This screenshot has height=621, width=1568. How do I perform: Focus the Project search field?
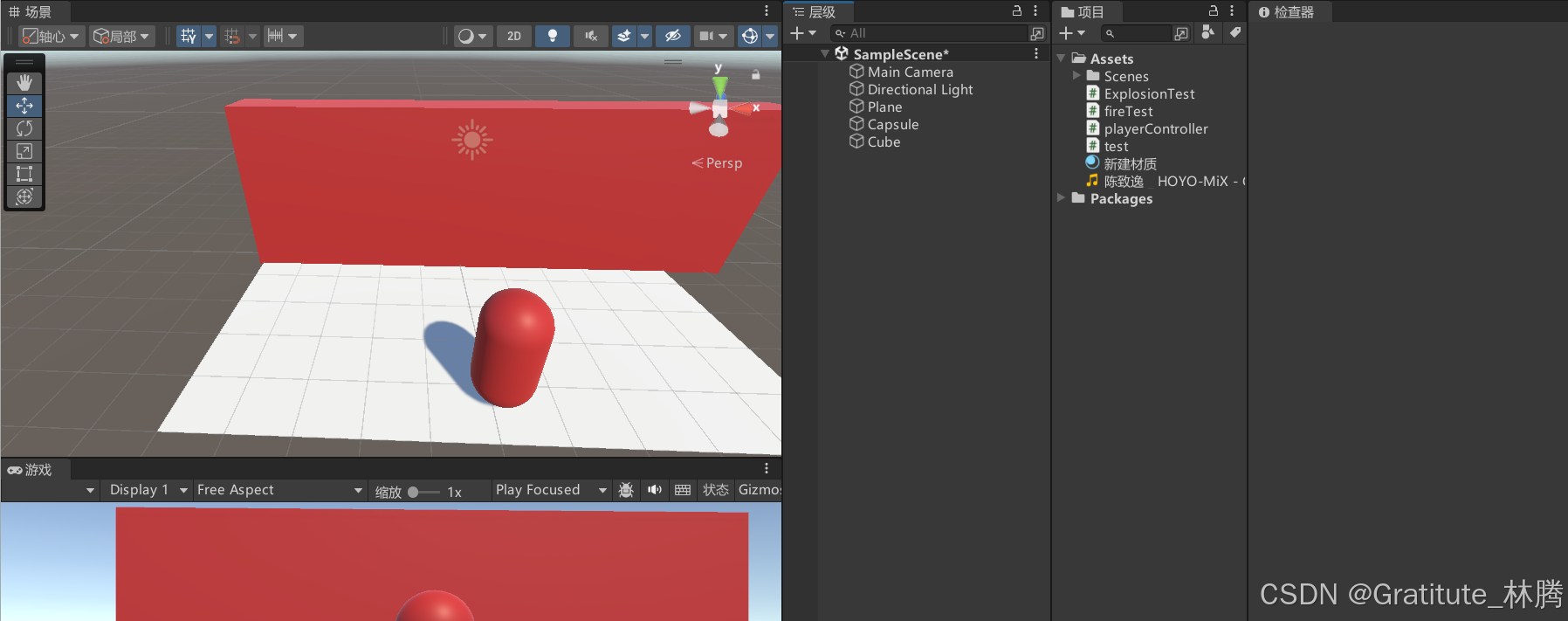(x=1136, y=33)
